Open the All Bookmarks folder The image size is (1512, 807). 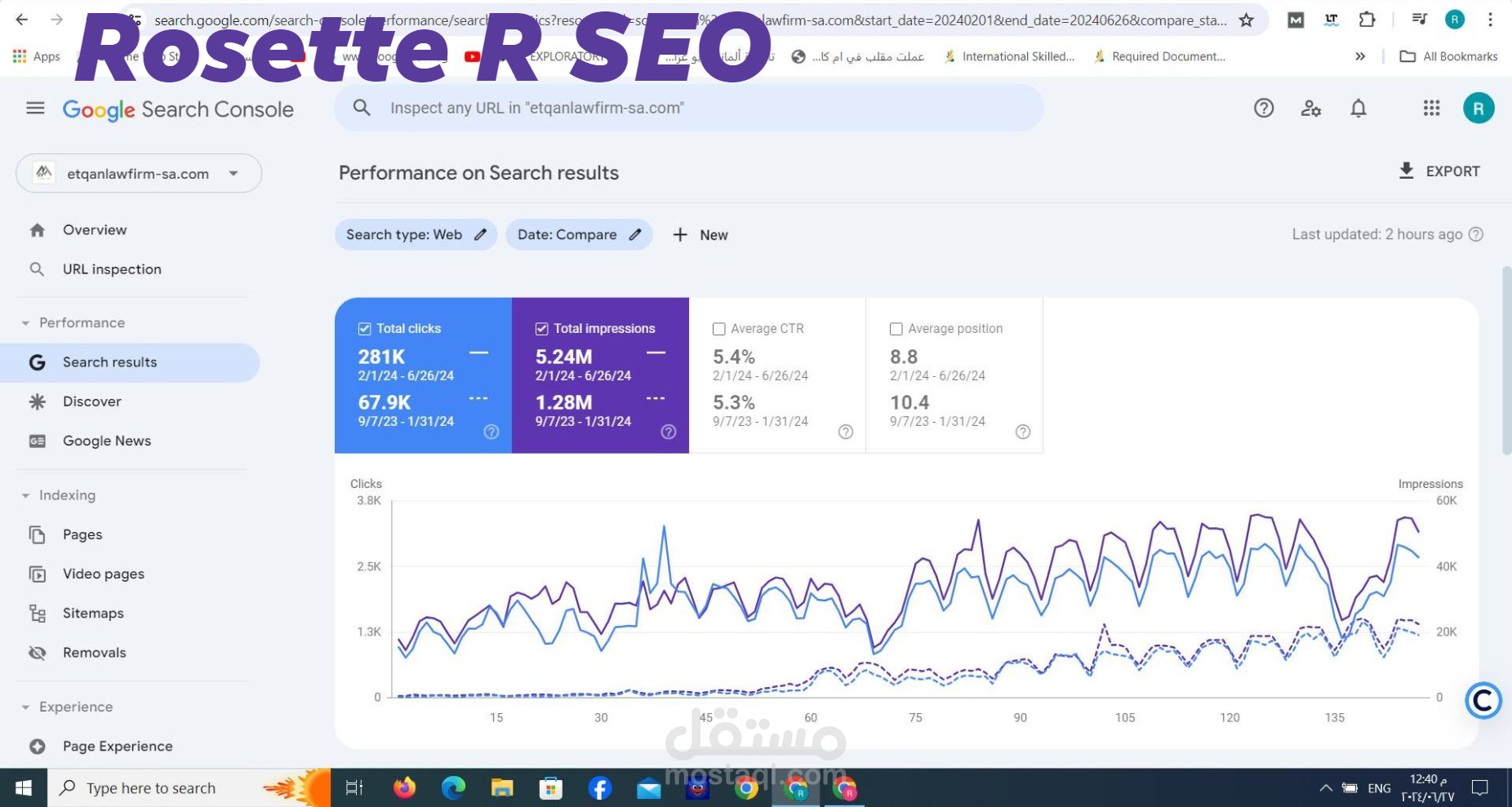[x=1449, y=56]
